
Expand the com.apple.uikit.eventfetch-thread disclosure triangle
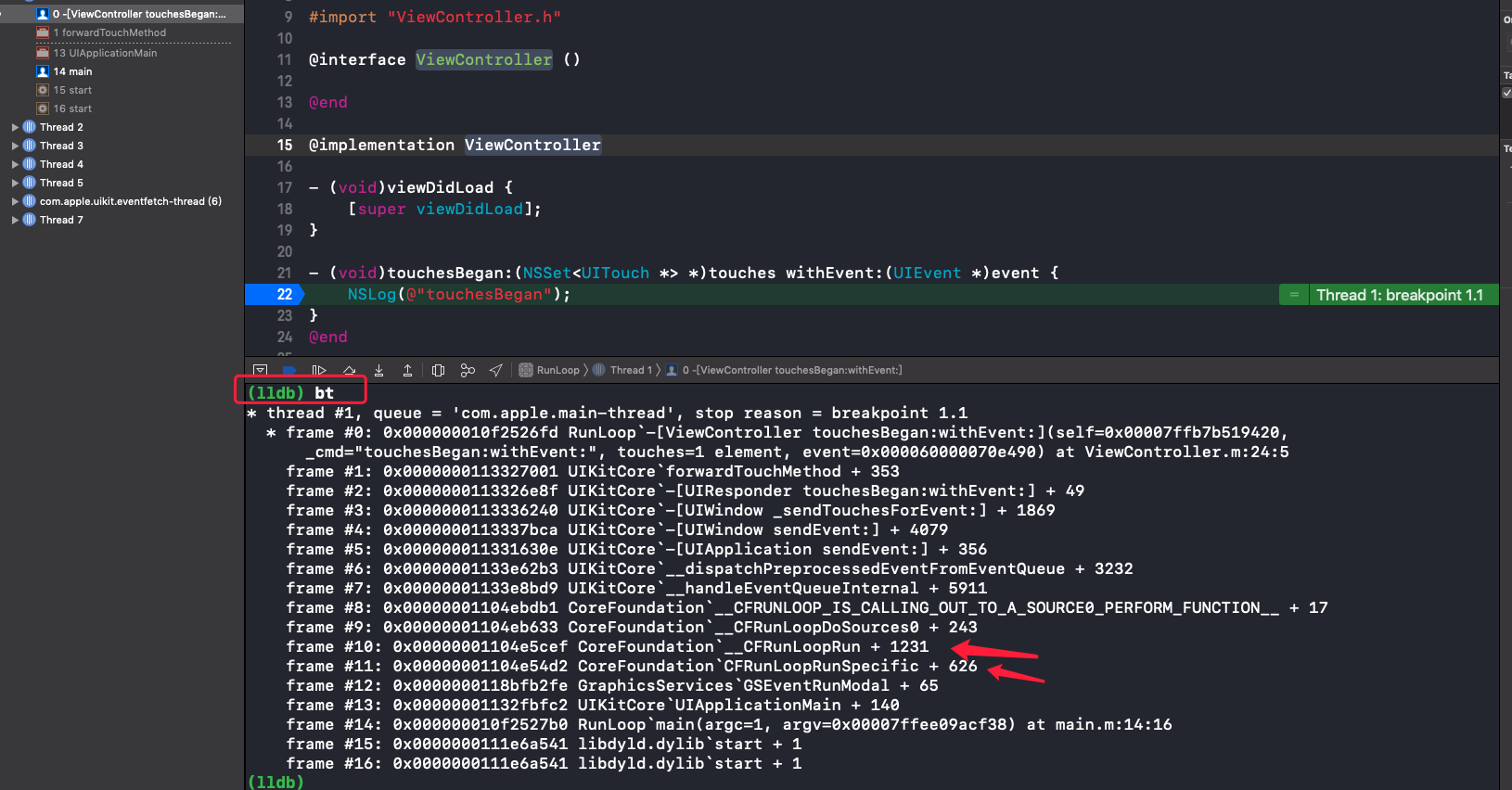coord(15,201)
